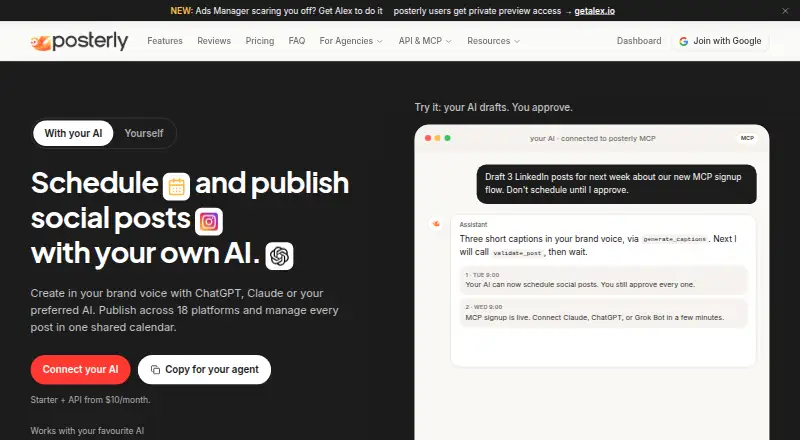Click the posterly bird logo
This screenshot has height=440, width=800.
[40, 43]
